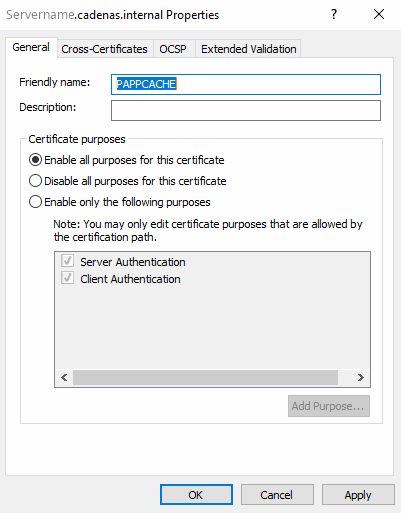Click the empty Description field
This screenshot has width=401, height=513.
click(x=246, y=110)
